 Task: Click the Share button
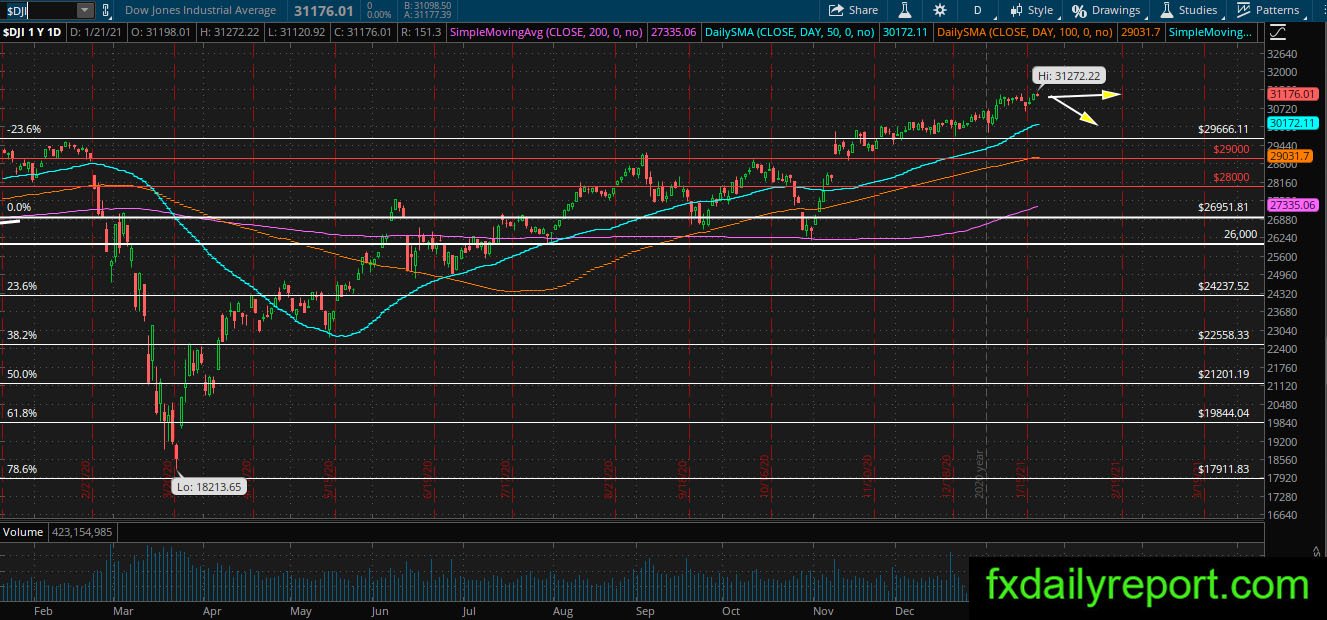point(853,10)
